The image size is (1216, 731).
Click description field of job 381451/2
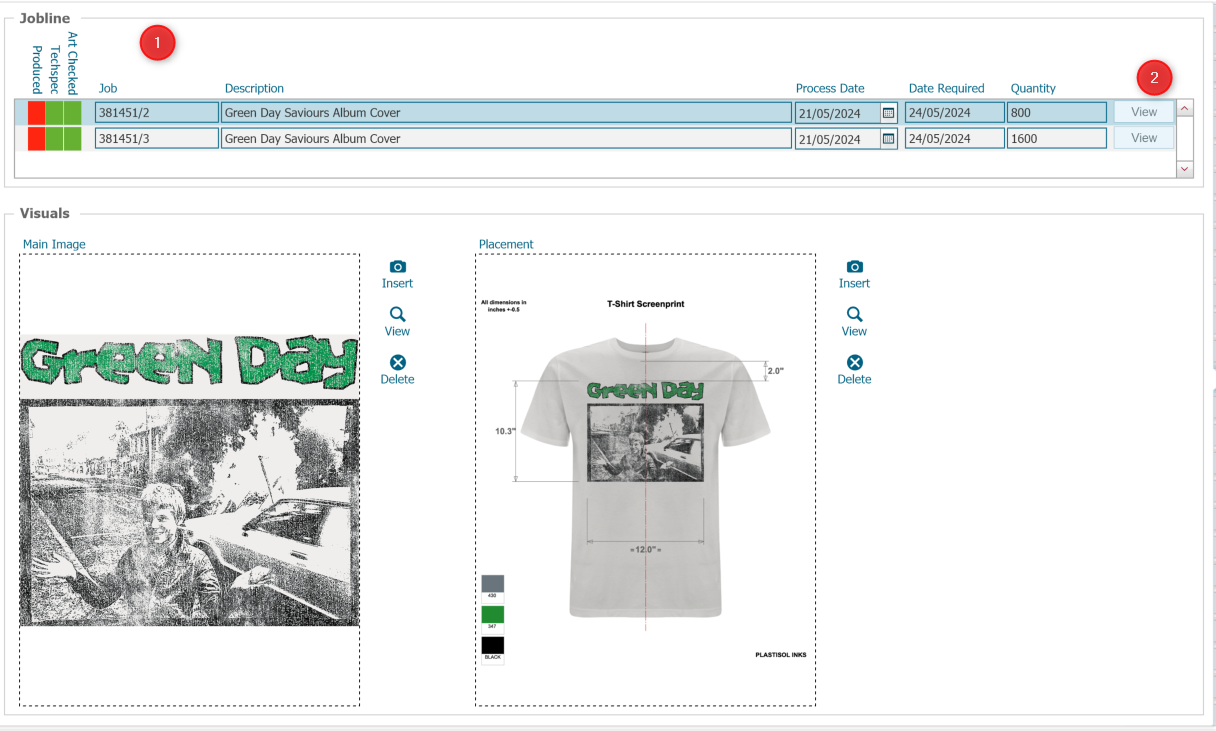[x=505, y=112]
